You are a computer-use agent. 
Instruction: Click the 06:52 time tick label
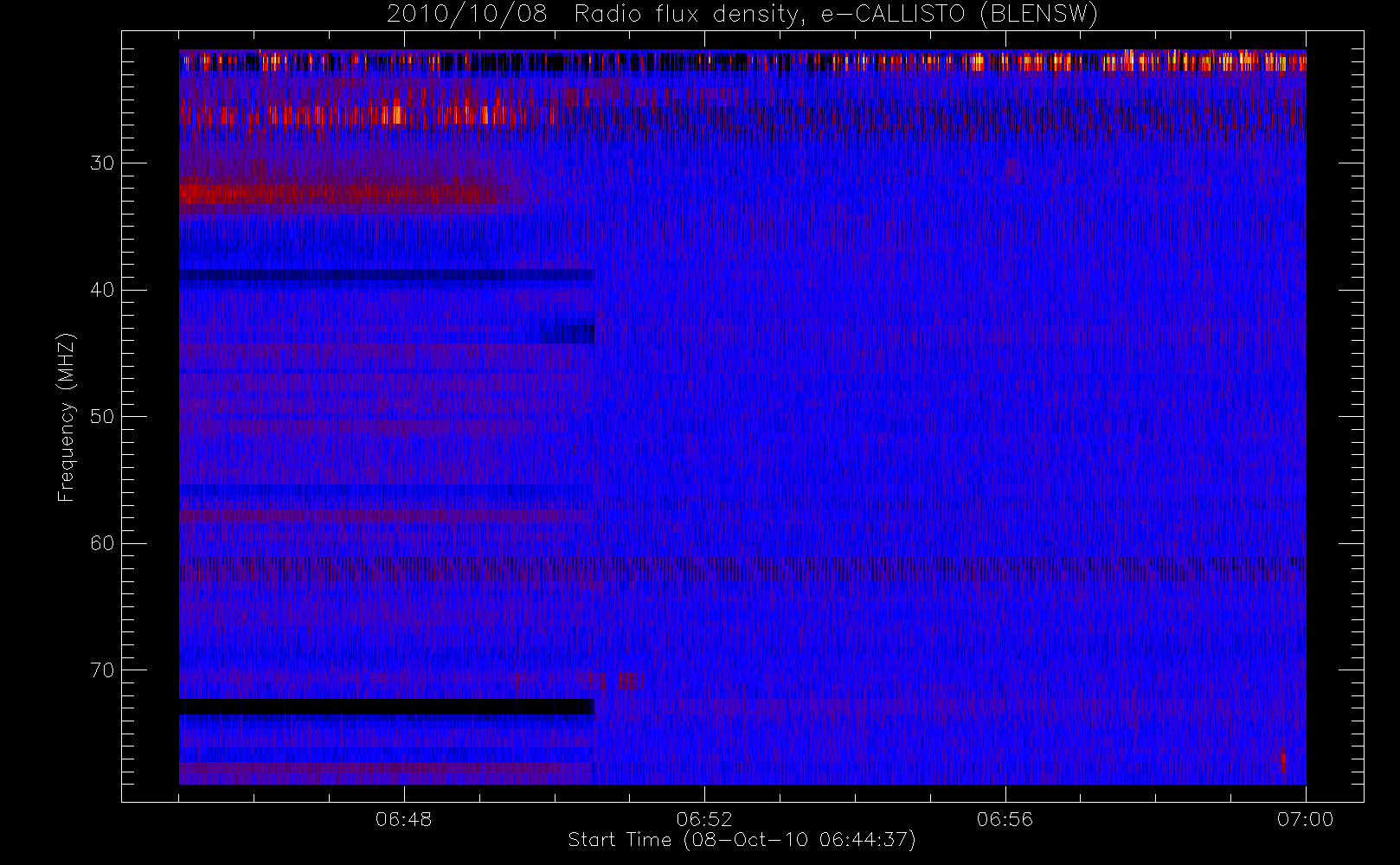pos(704,819)
